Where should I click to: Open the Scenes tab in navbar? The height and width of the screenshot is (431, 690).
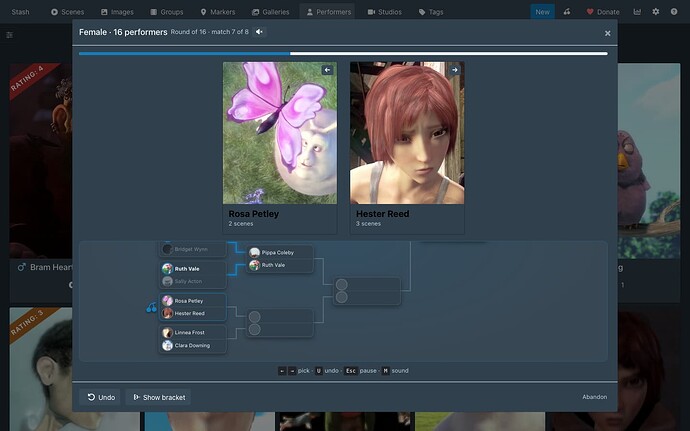click(67, 12)
